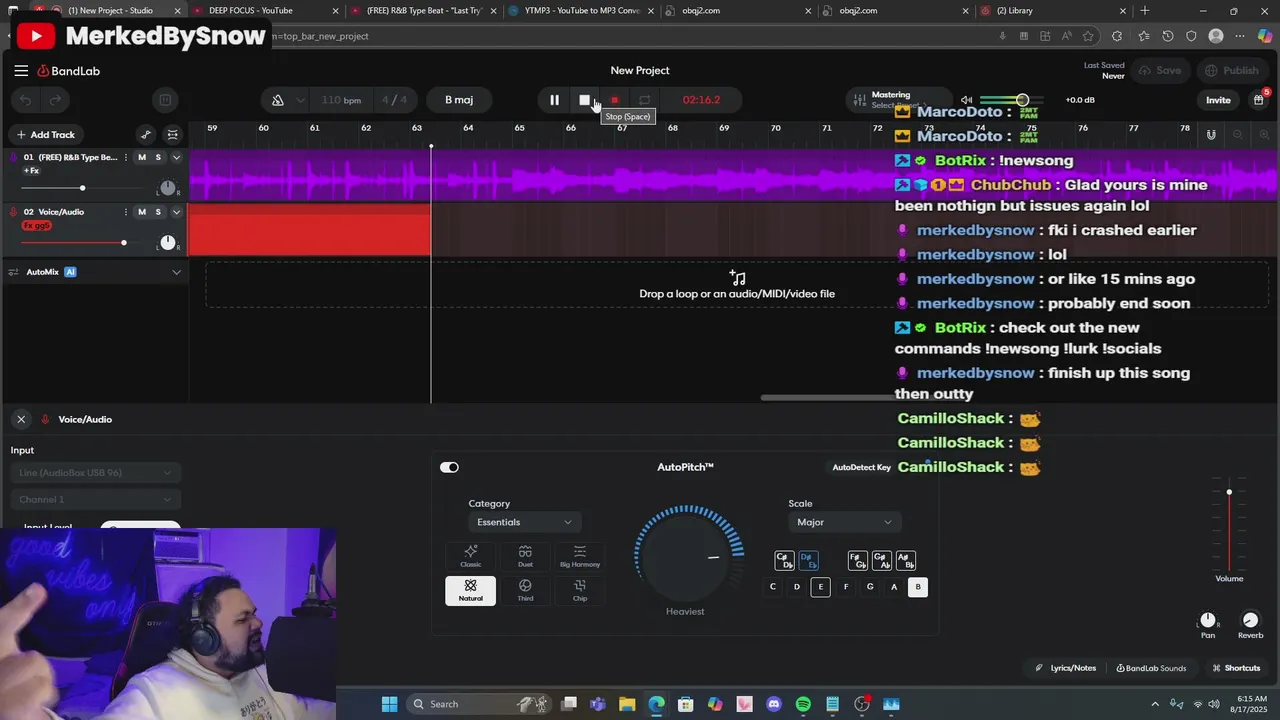Expand the AutoMix AI section

[x=176, y=272]
